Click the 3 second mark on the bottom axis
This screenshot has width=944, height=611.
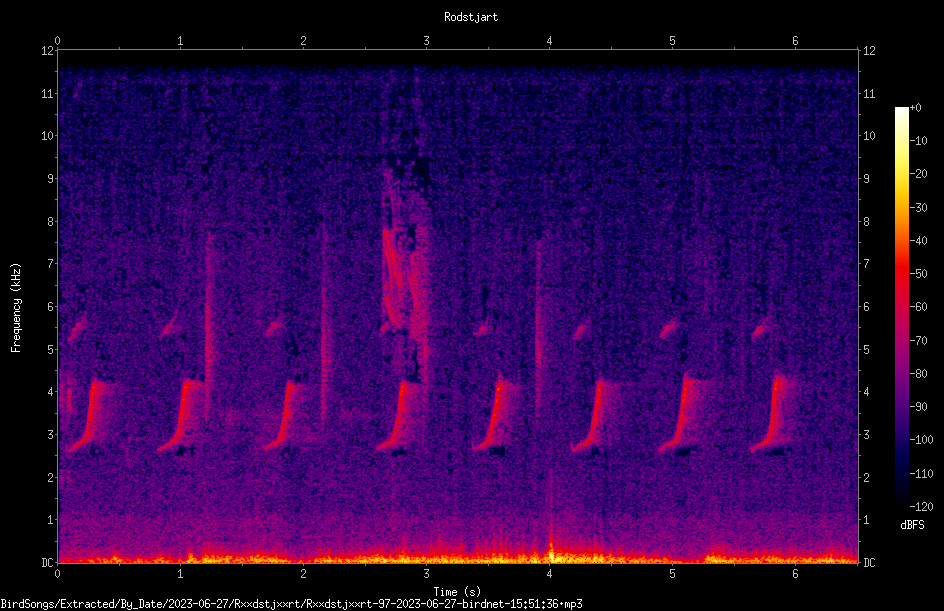pos(426,574)
